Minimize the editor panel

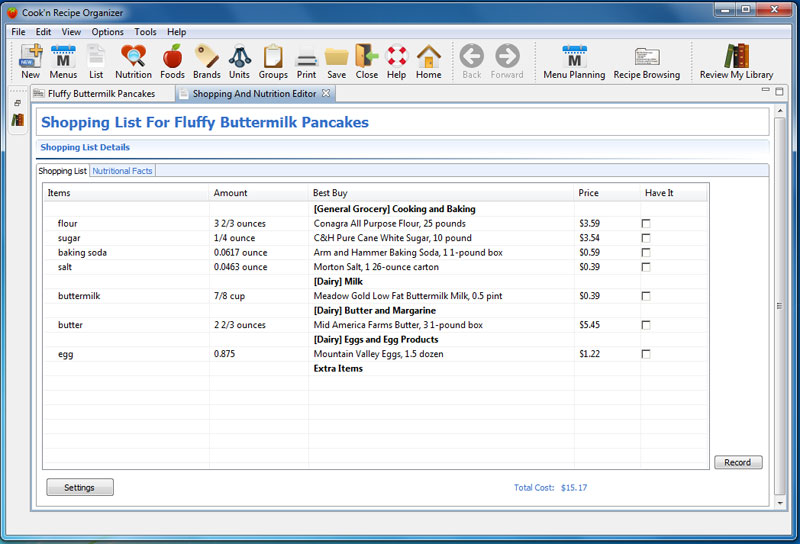765,90
